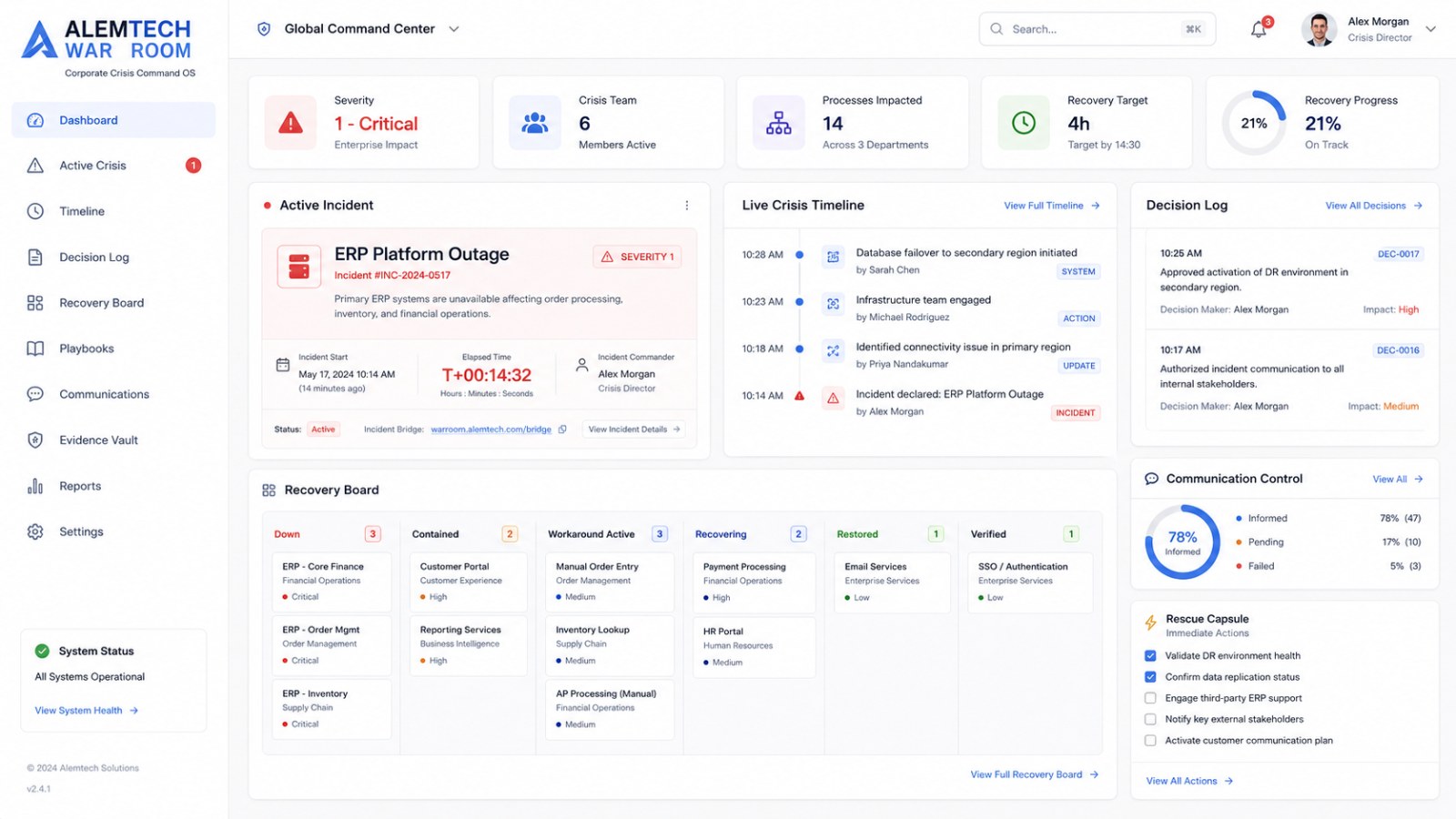Open the Email Services restored card
The height and width of the screenshot is (819, 1456).
(893, 582)
